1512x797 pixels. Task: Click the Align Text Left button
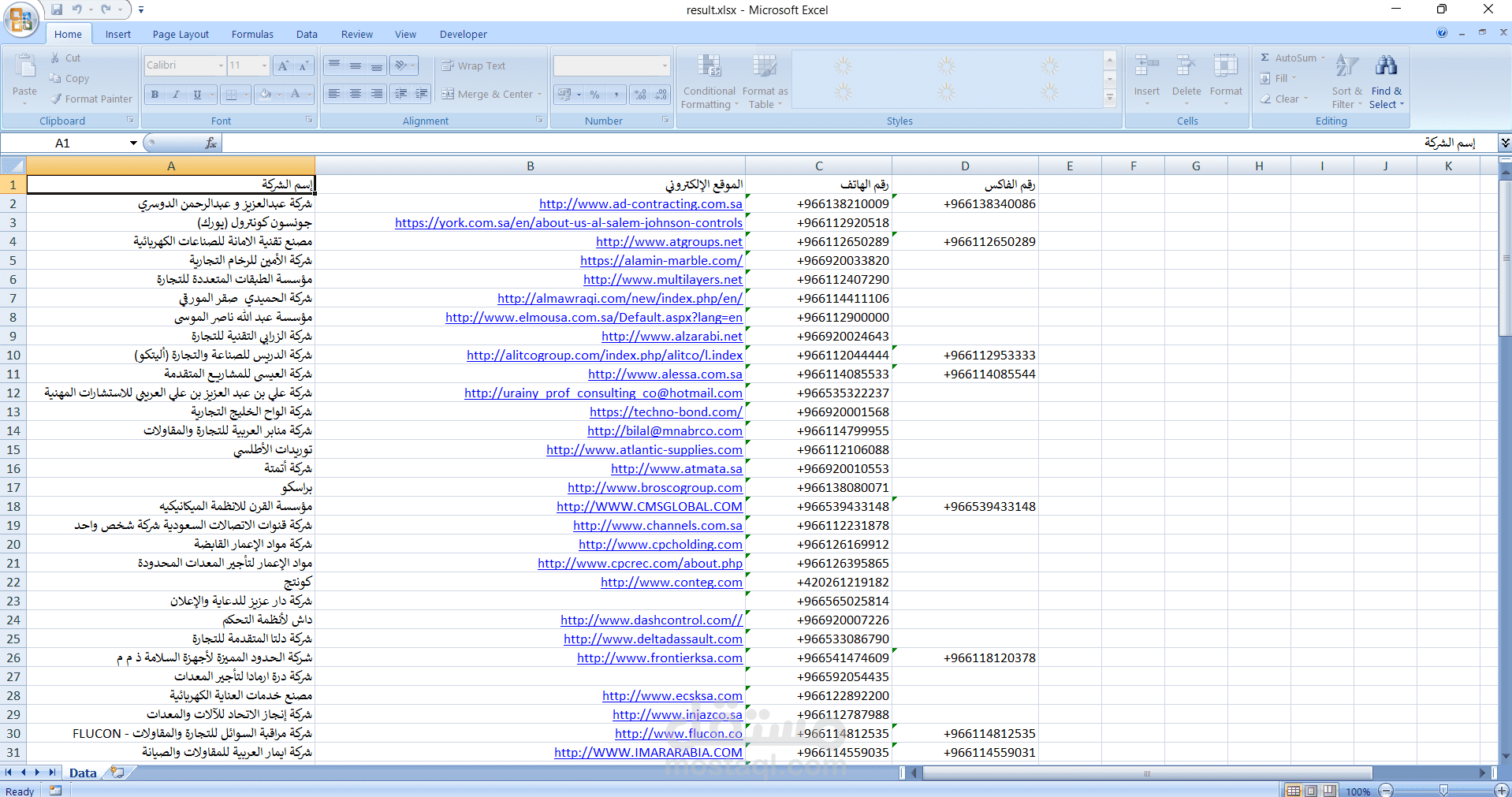pos(334,94)
